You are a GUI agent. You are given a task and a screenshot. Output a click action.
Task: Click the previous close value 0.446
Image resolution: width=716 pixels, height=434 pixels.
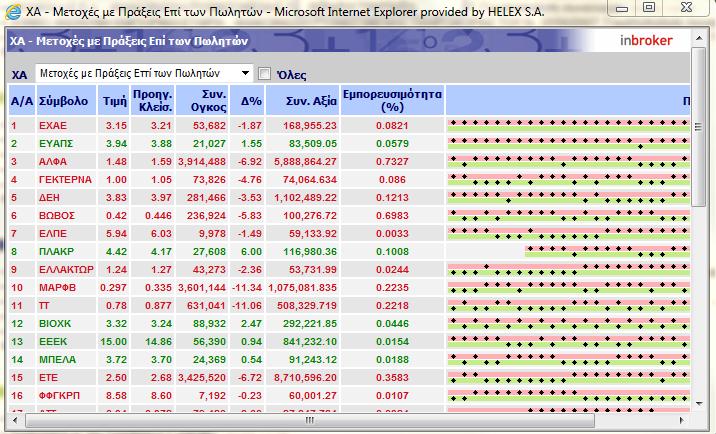point(158,216)
